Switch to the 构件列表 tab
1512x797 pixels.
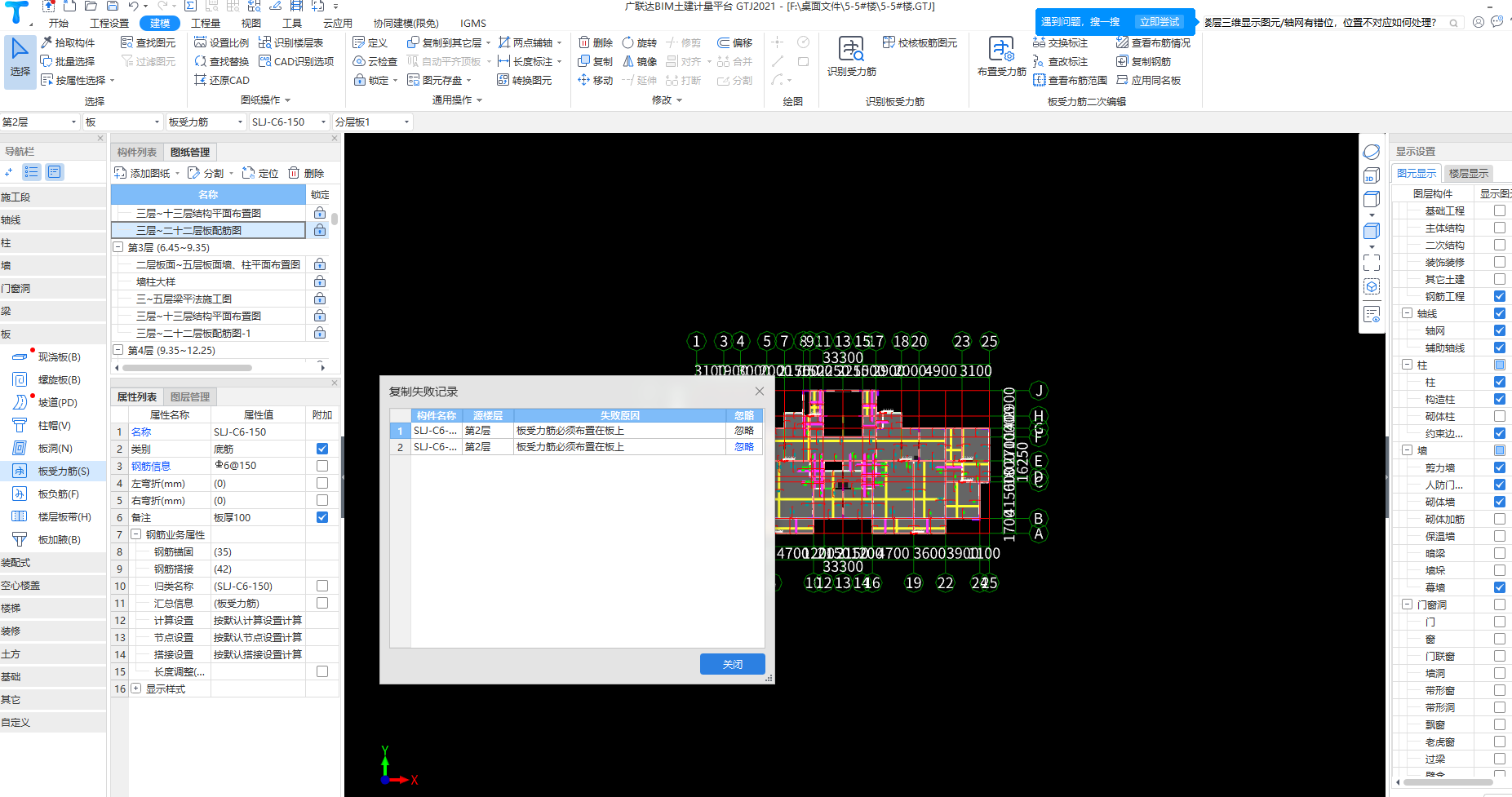136,152
